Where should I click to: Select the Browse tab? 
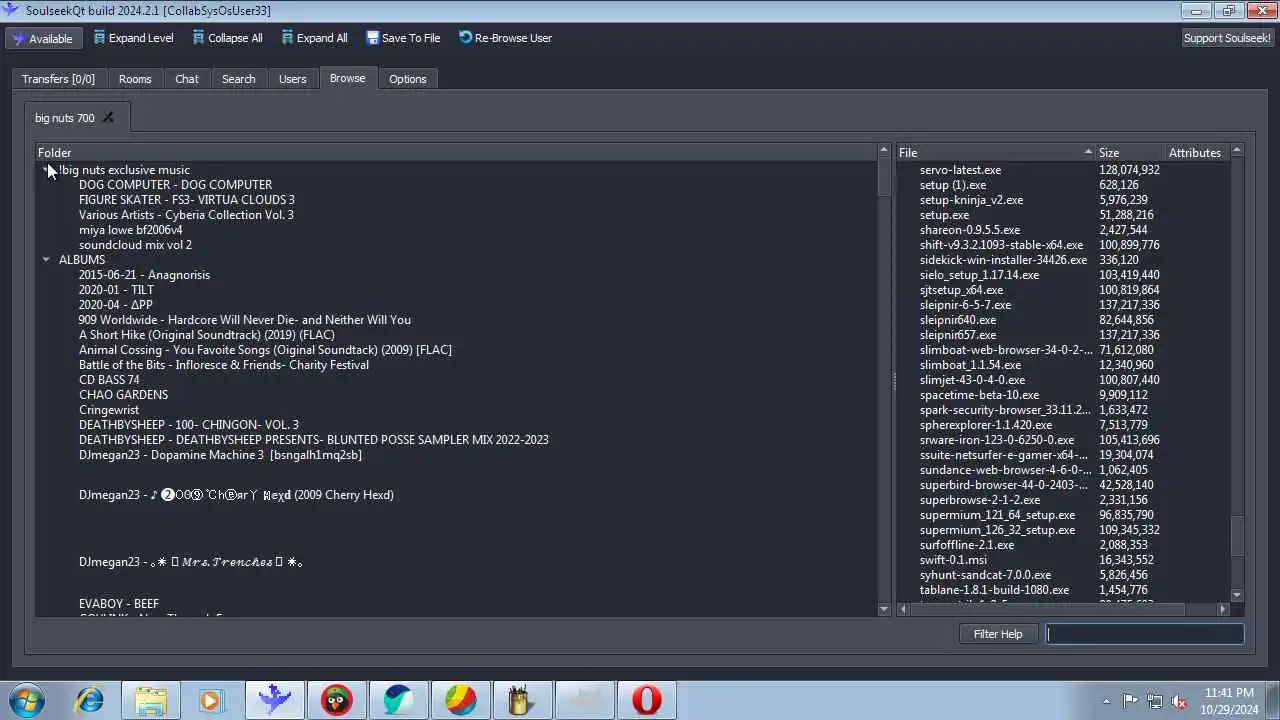348,78
